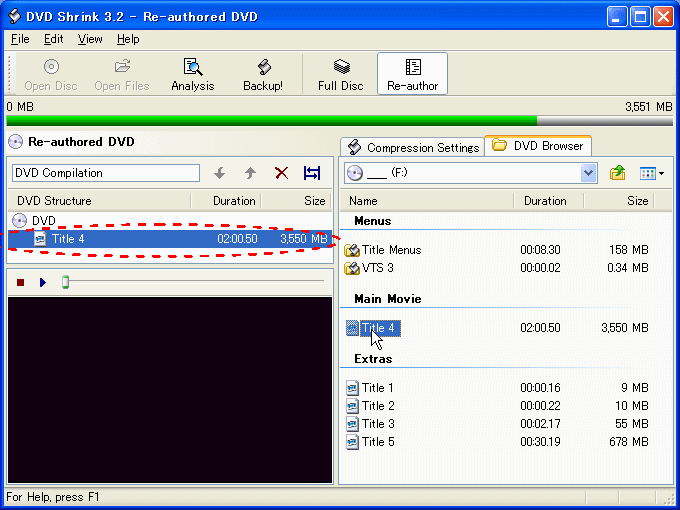
Task: Open the File menu
Action: coord(20,39)
